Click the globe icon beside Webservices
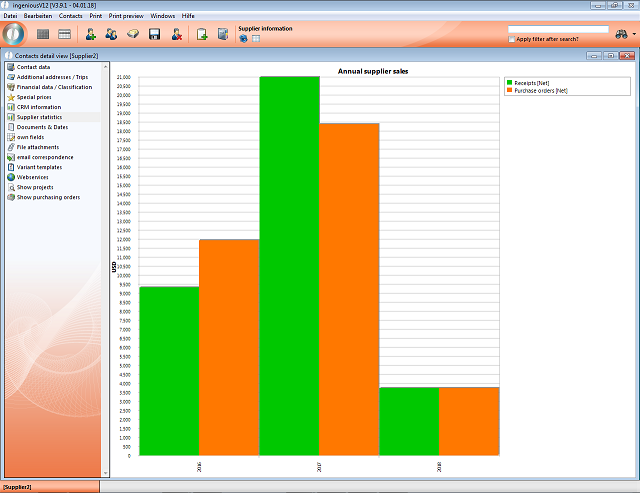This screenshot has height=493, width=640. pos(11,177)
